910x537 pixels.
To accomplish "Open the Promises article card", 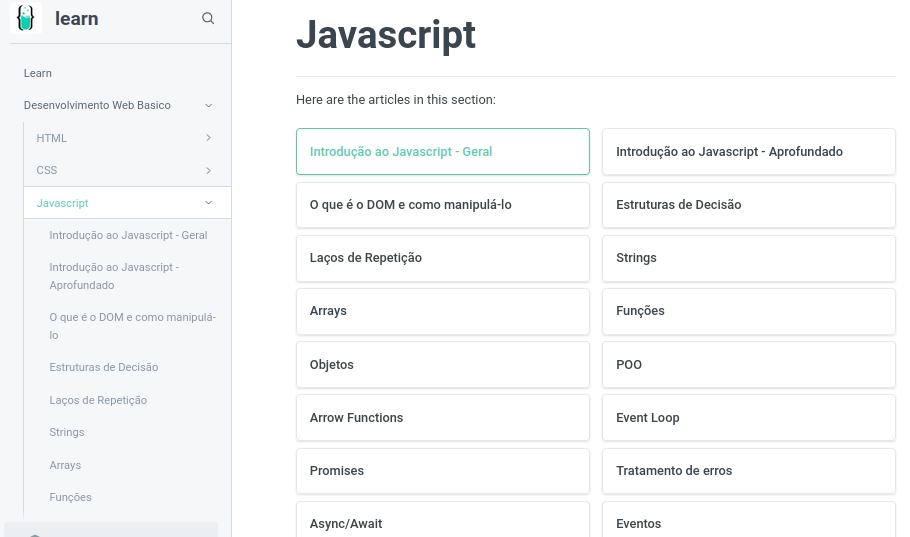I will point(442,471).
